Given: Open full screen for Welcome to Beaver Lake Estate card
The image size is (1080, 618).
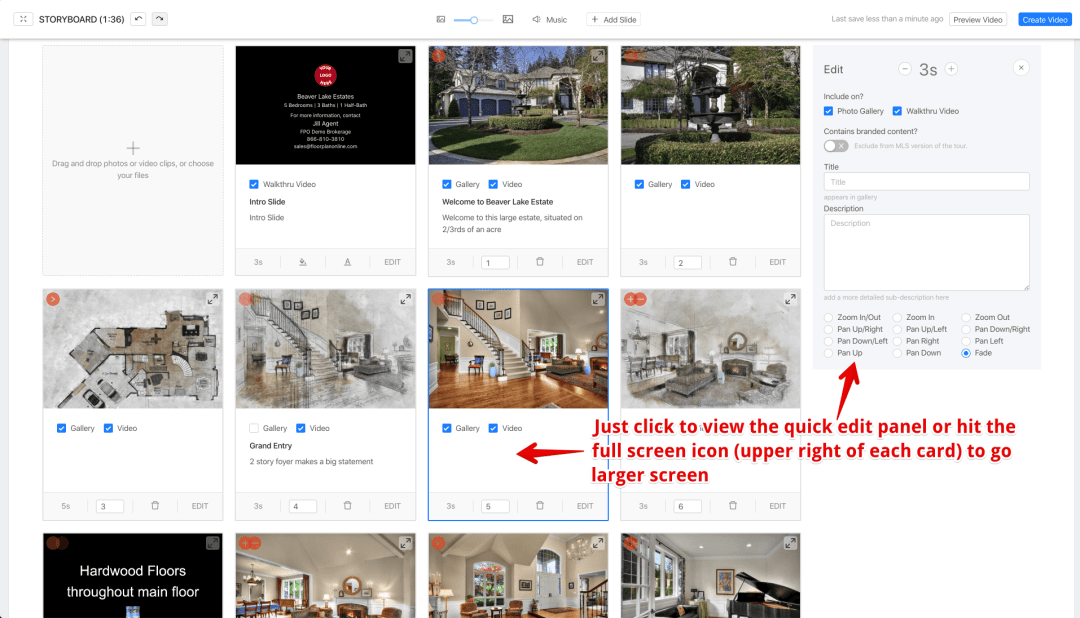Looking at the screenshot, I should tap(597, 56).
